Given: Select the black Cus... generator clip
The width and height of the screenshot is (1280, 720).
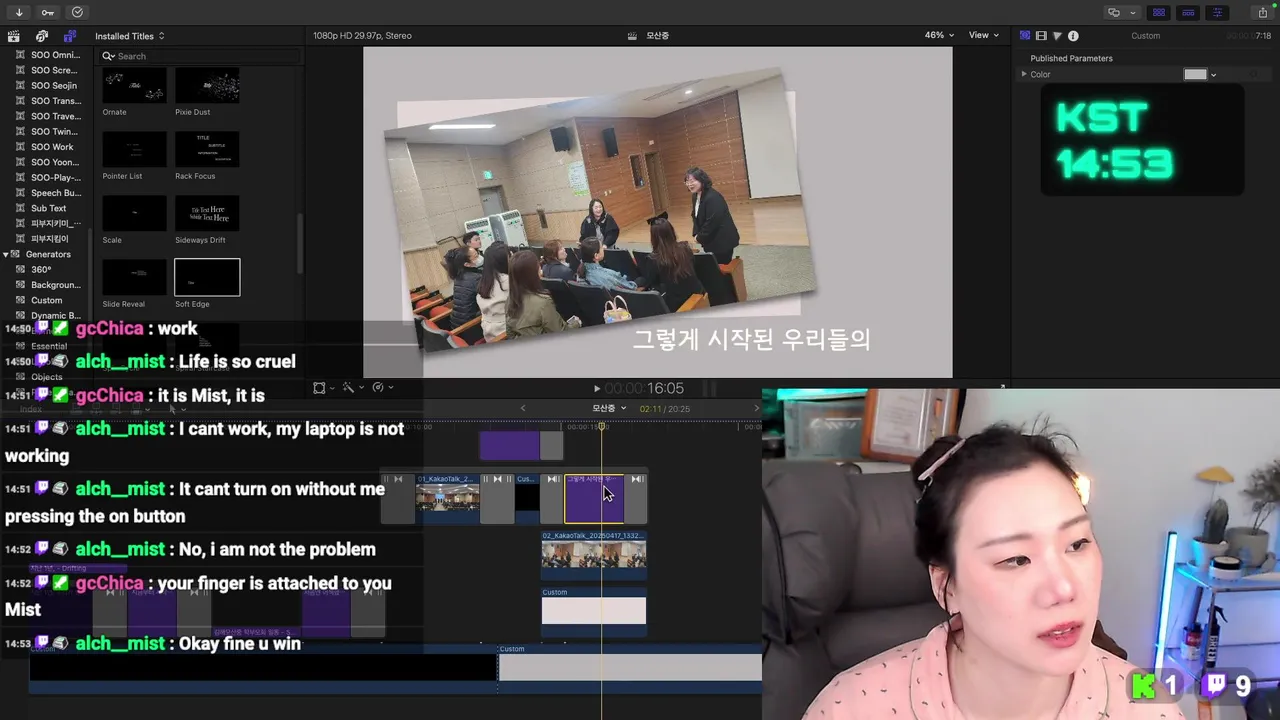Looking at the screenshot, I should 527,499.
